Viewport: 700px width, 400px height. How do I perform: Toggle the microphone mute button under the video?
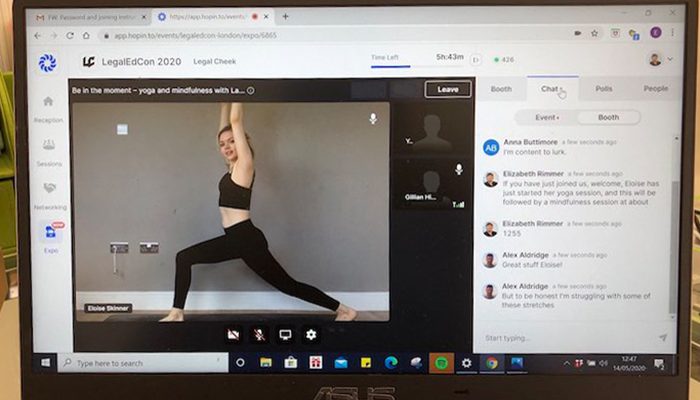[x=259, y=334]
